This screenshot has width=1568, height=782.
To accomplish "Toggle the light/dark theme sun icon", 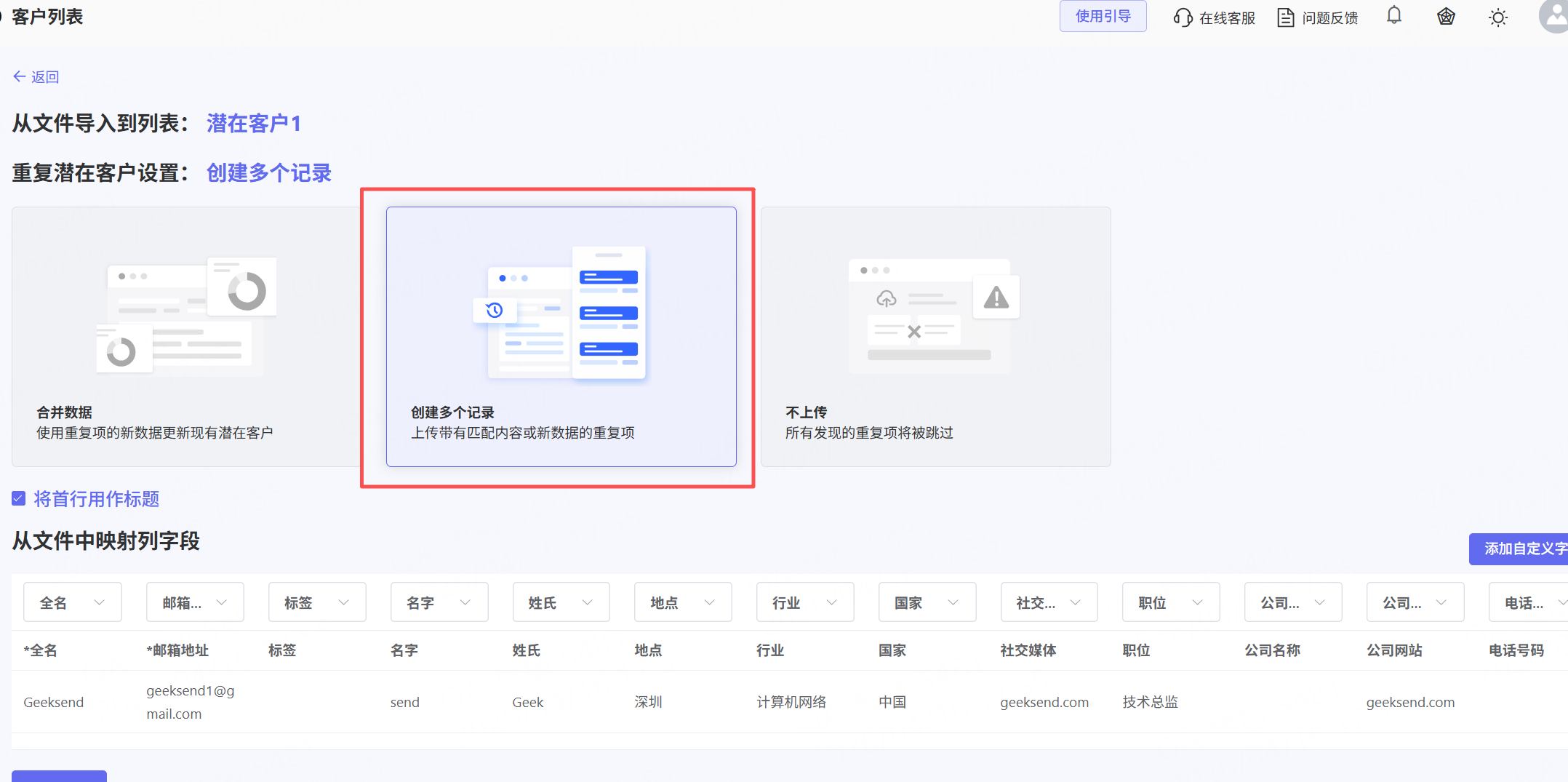I will pos(1497,17).
